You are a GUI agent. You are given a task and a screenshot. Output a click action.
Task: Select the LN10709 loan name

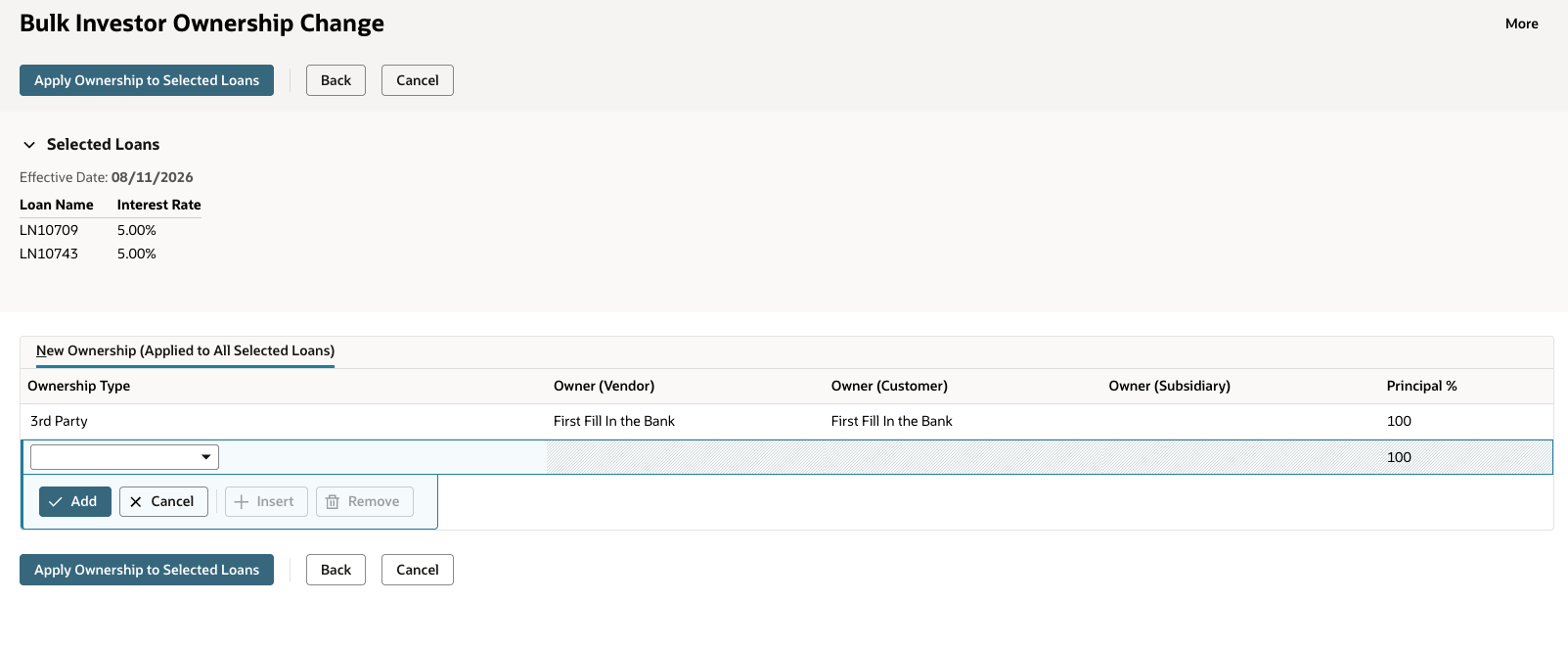[49, 230]
